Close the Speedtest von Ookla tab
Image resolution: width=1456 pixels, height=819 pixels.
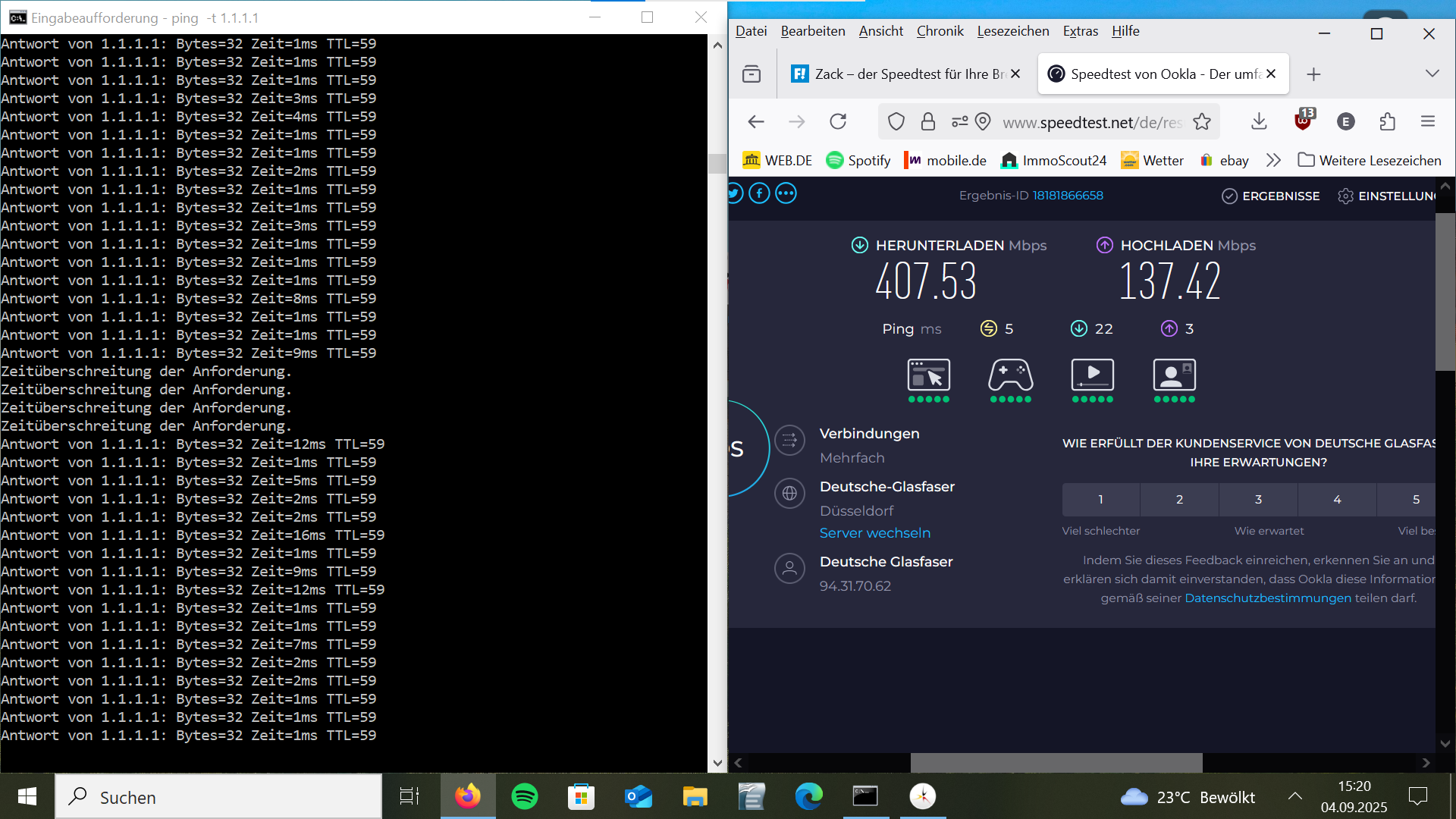[x=1271, y=74]
